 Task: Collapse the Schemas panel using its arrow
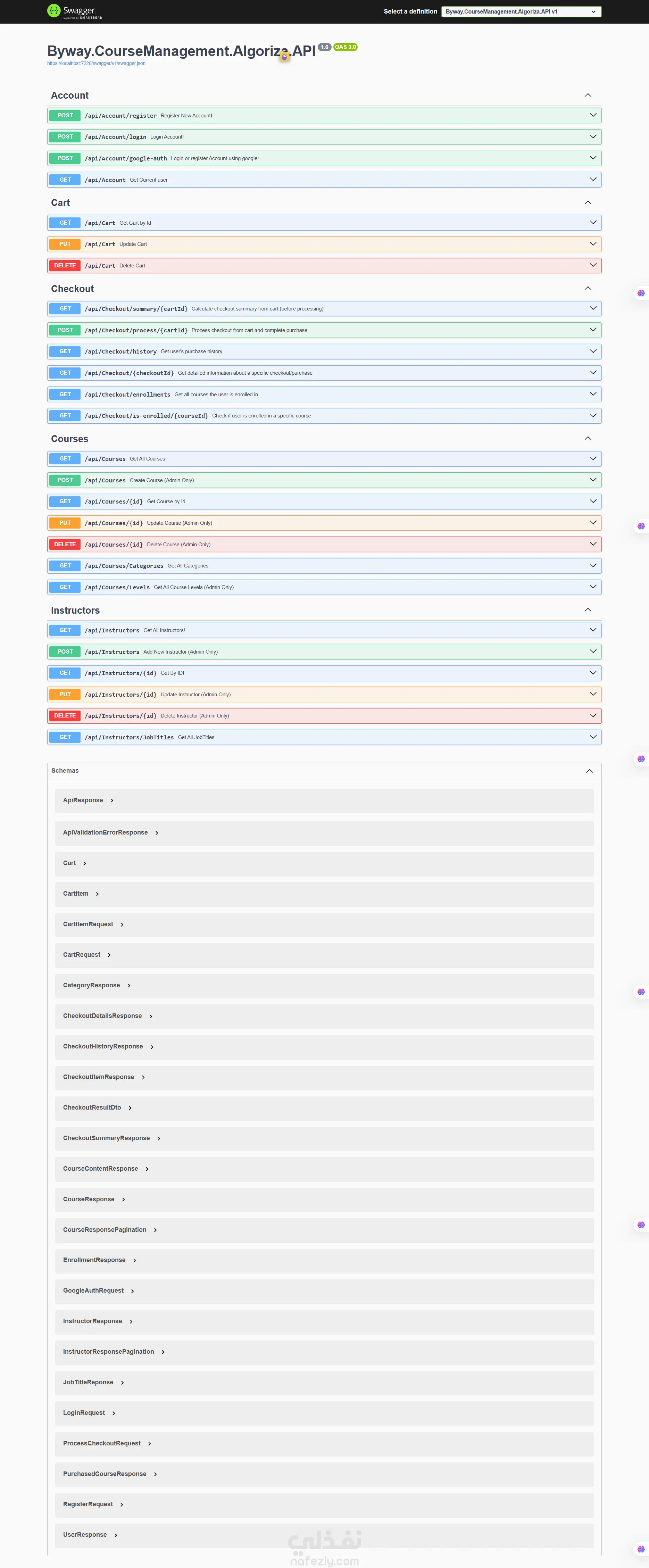[x=589, y=771]
